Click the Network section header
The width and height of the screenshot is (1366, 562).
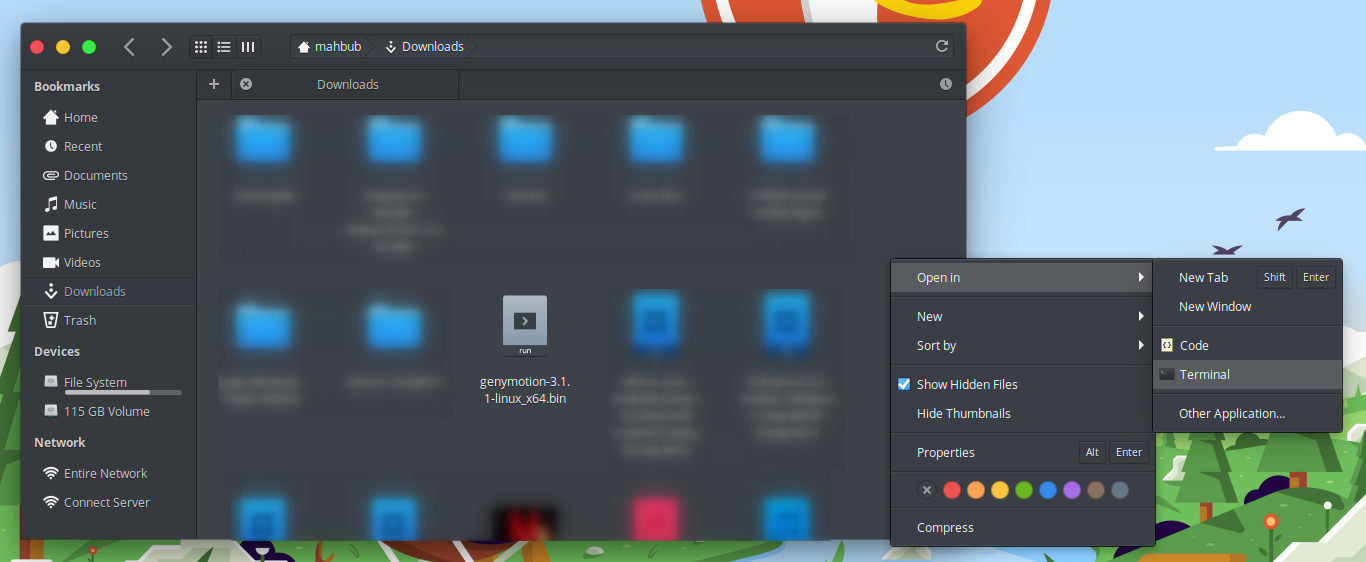coord(60,442)
